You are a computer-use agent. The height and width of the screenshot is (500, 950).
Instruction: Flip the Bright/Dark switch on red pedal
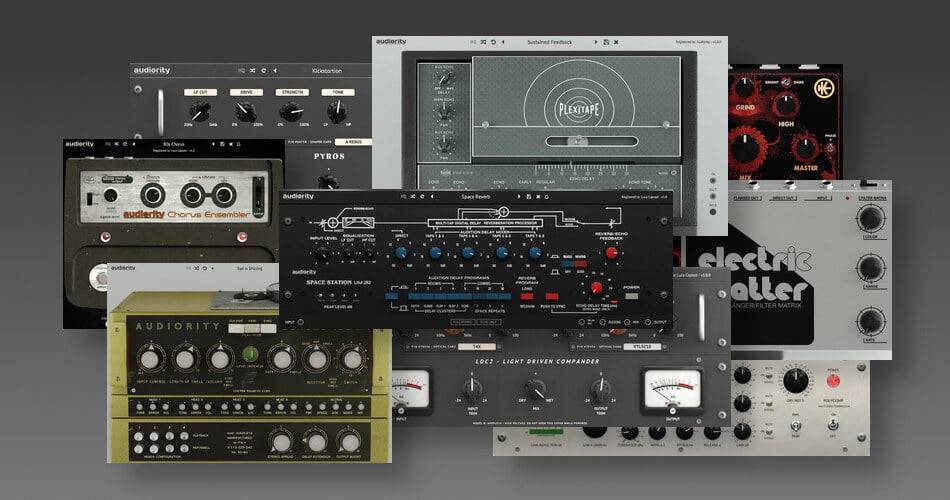785,82
